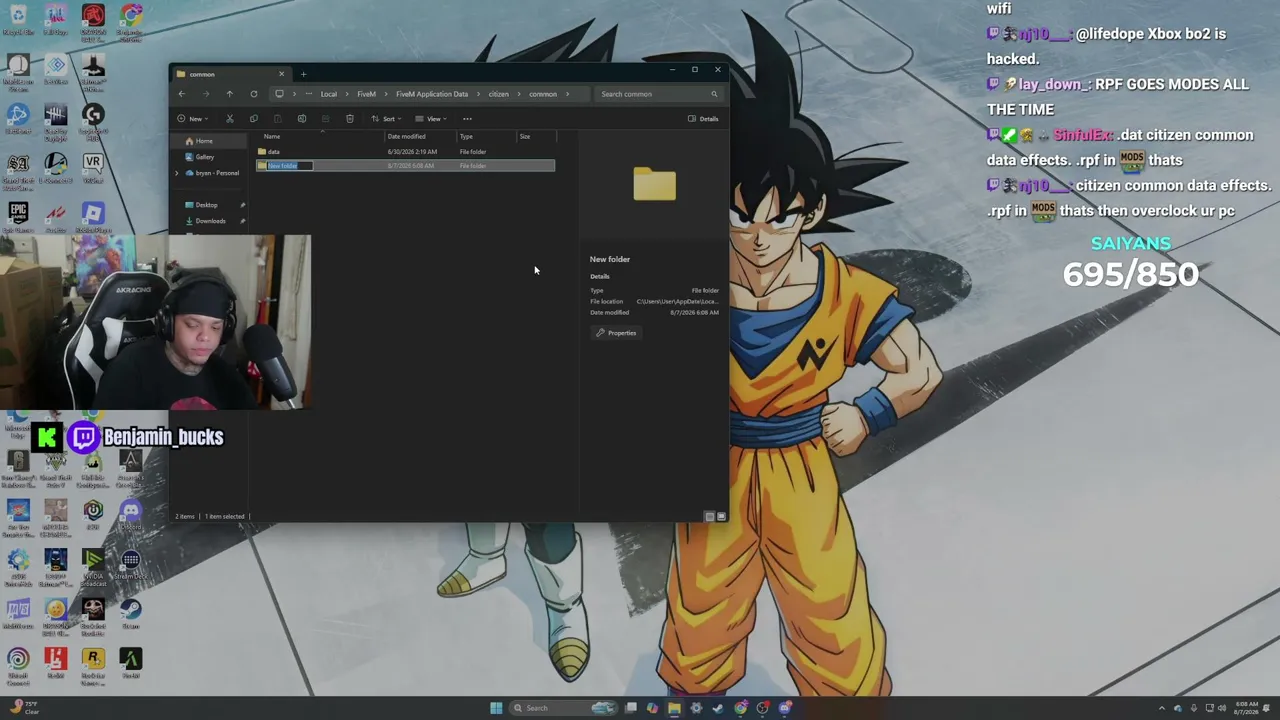Navigate to FiveM breadcrumb
1280x720 pixels.
366,94
